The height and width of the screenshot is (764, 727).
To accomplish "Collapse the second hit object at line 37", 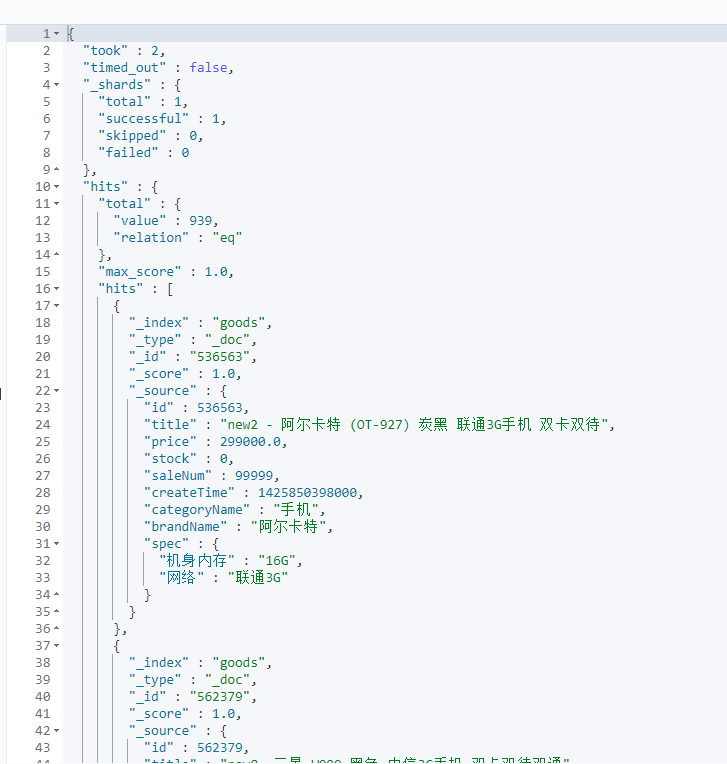I will click(x=57, y=646).
